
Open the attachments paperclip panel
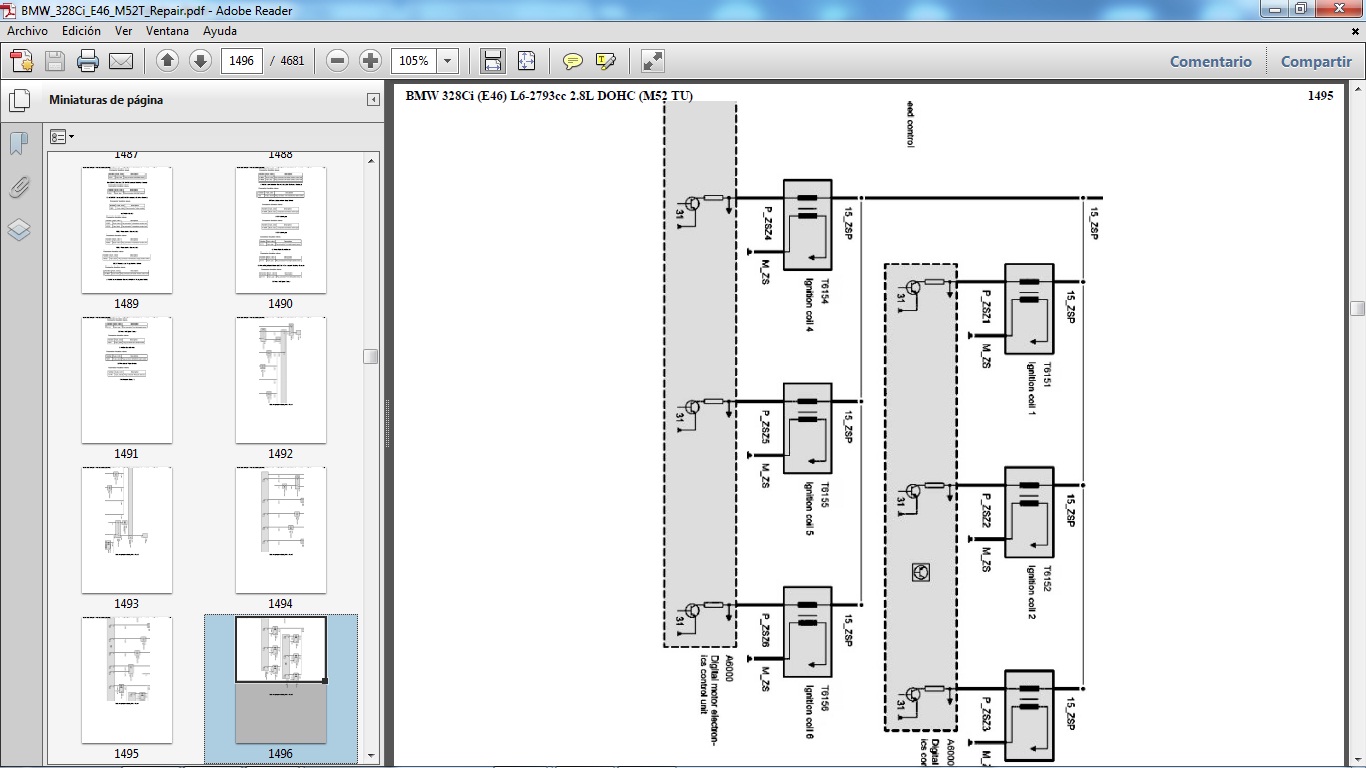(18, 187)
